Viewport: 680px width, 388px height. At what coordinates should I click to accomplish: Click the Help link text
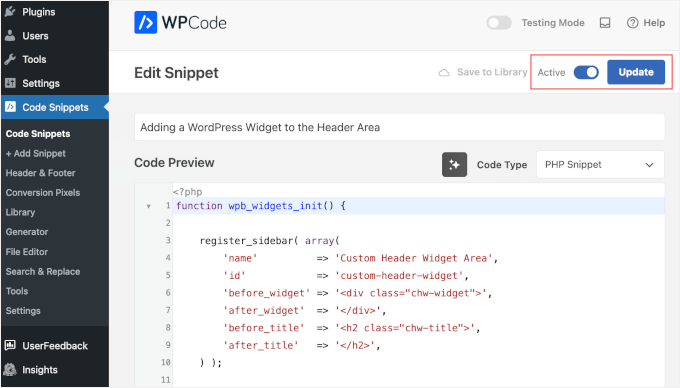(x=654, y=23)
